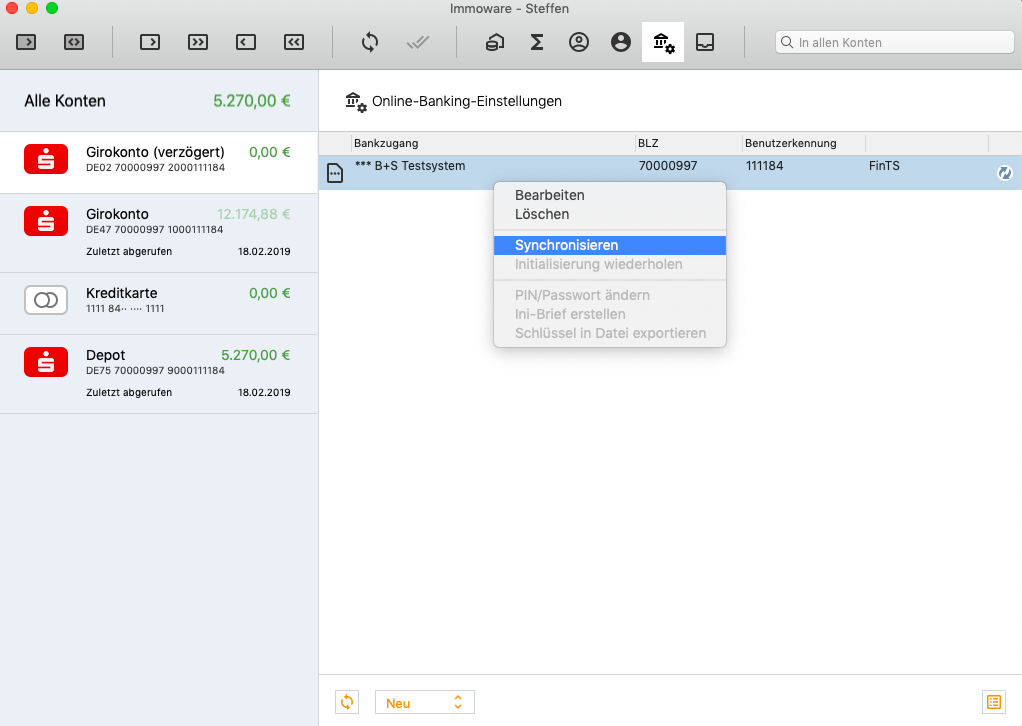Image resolution: width=1022 pixels, height=726 pixels.
Task: Select the Kreditkarte account
Action: [158, 304]
